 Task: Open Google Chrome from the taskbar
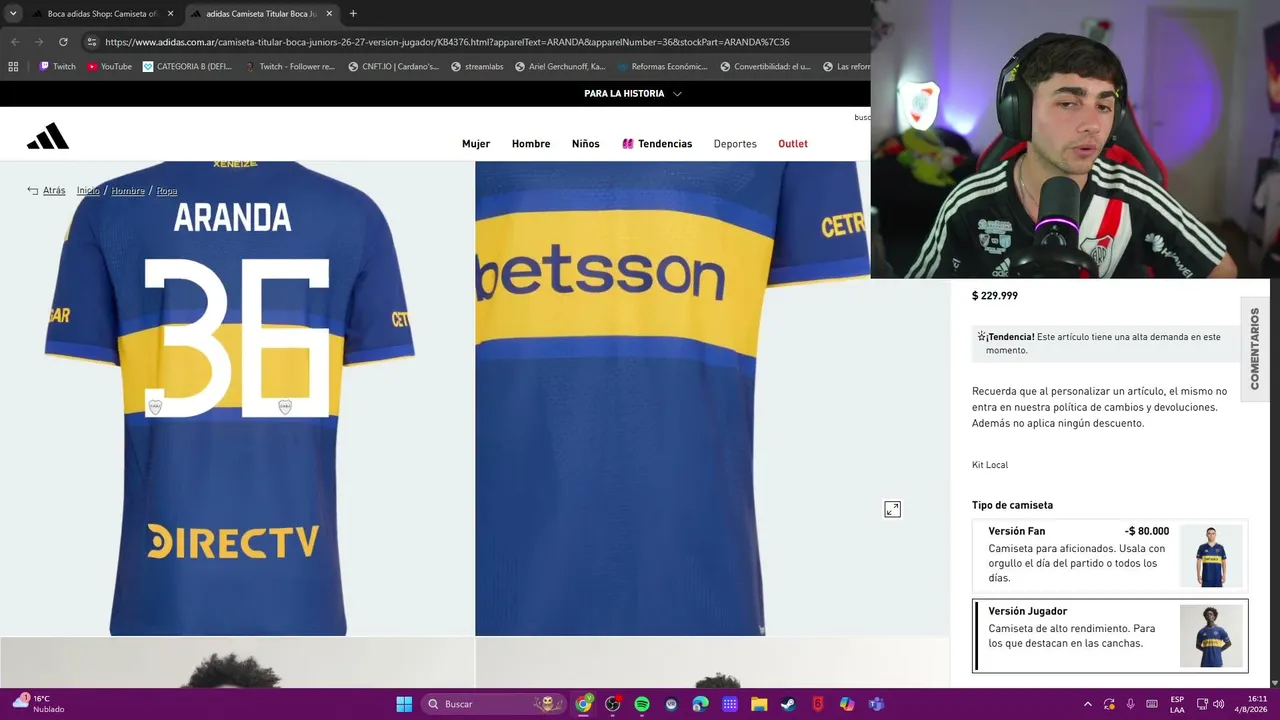(583, 704)
